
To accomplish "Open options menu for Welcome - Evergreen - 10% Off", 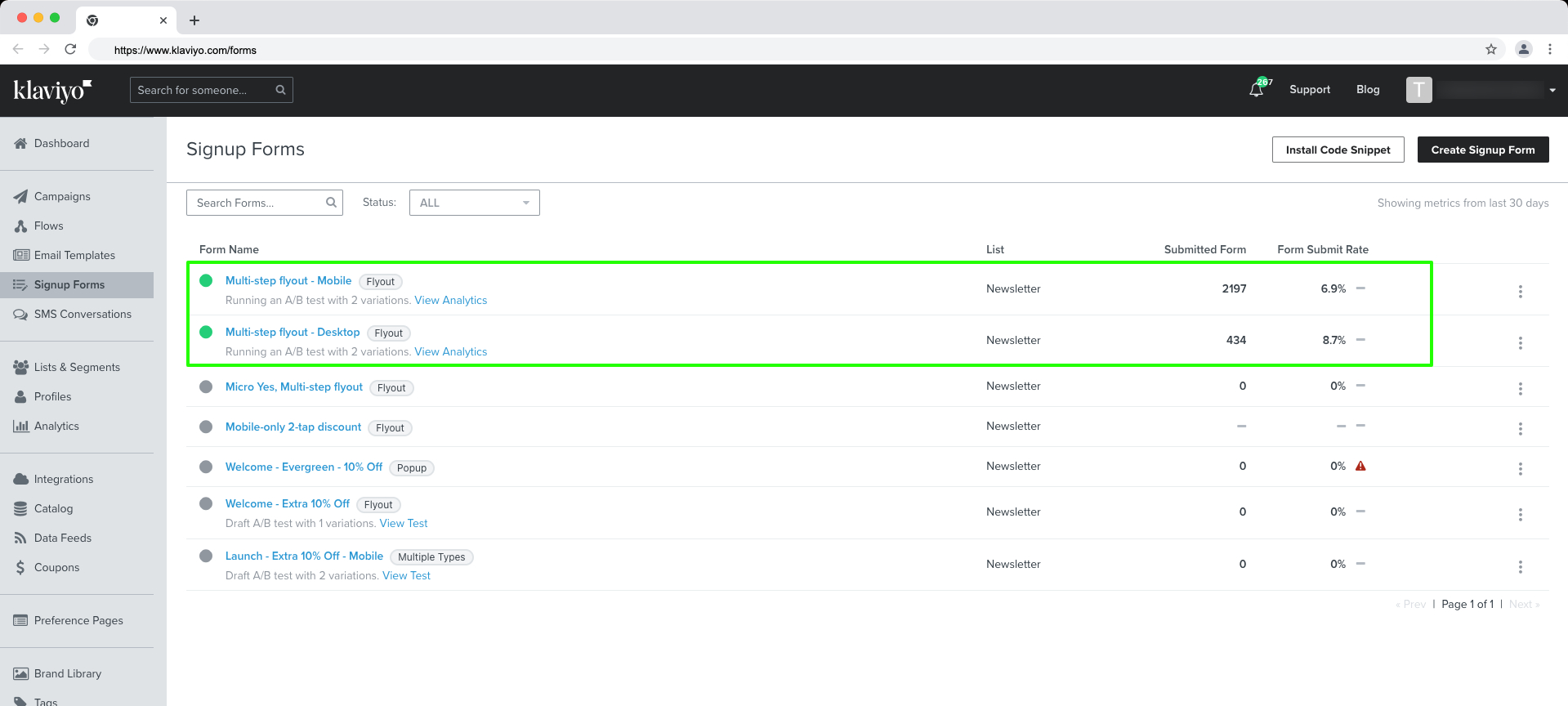I will (x=1521, y=469).
